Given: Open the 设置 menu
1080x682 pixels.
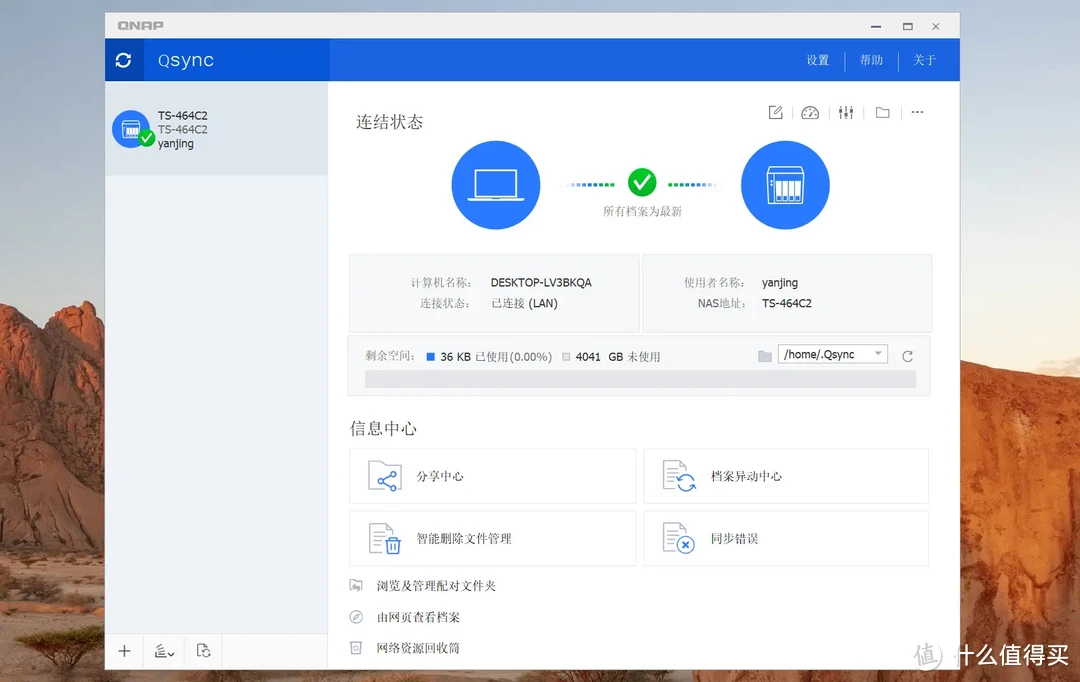Looking at the screenshot, I should tap(817, 60).
